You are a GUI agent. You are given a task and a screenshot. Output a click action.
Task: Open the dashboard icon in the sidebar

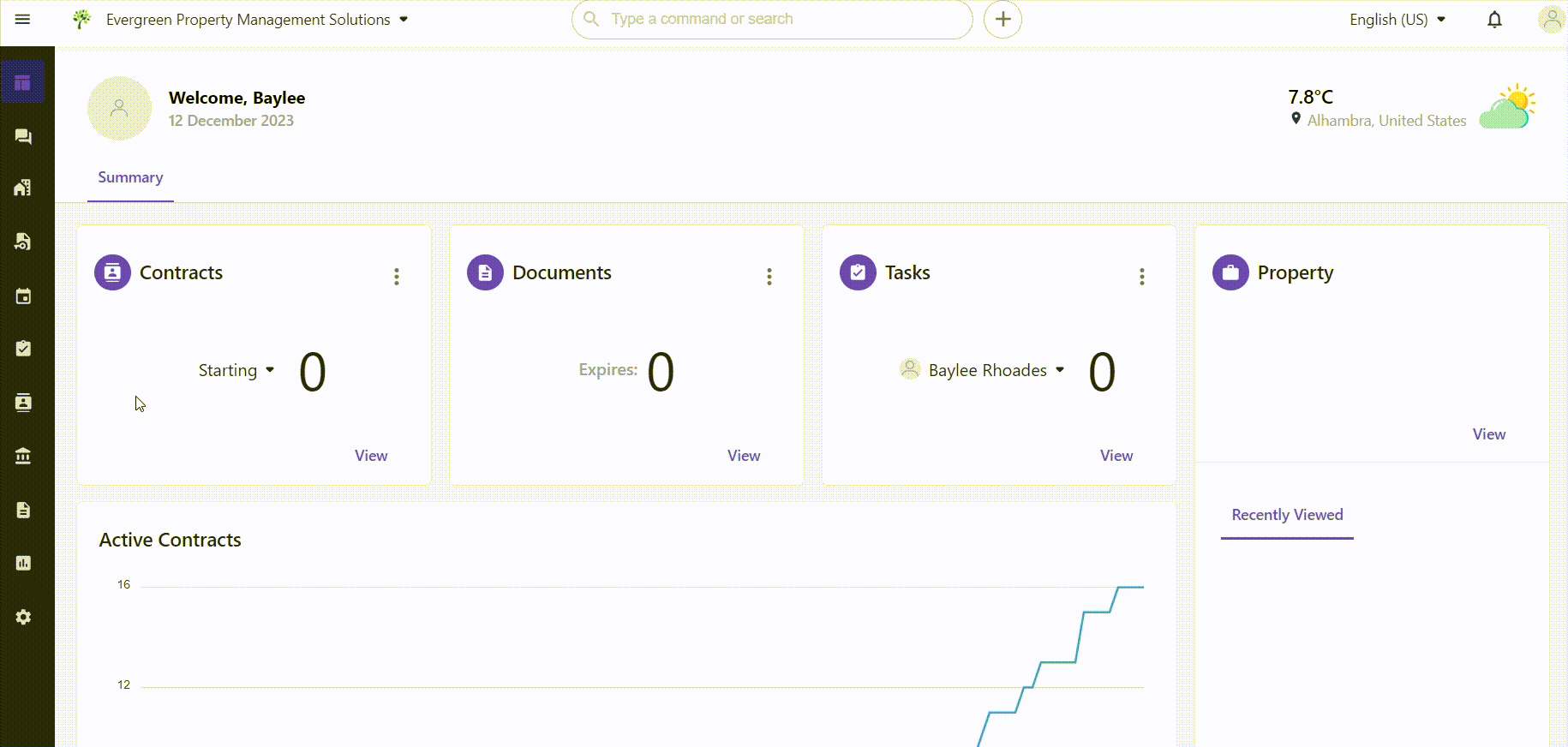[x=23, y=83]
